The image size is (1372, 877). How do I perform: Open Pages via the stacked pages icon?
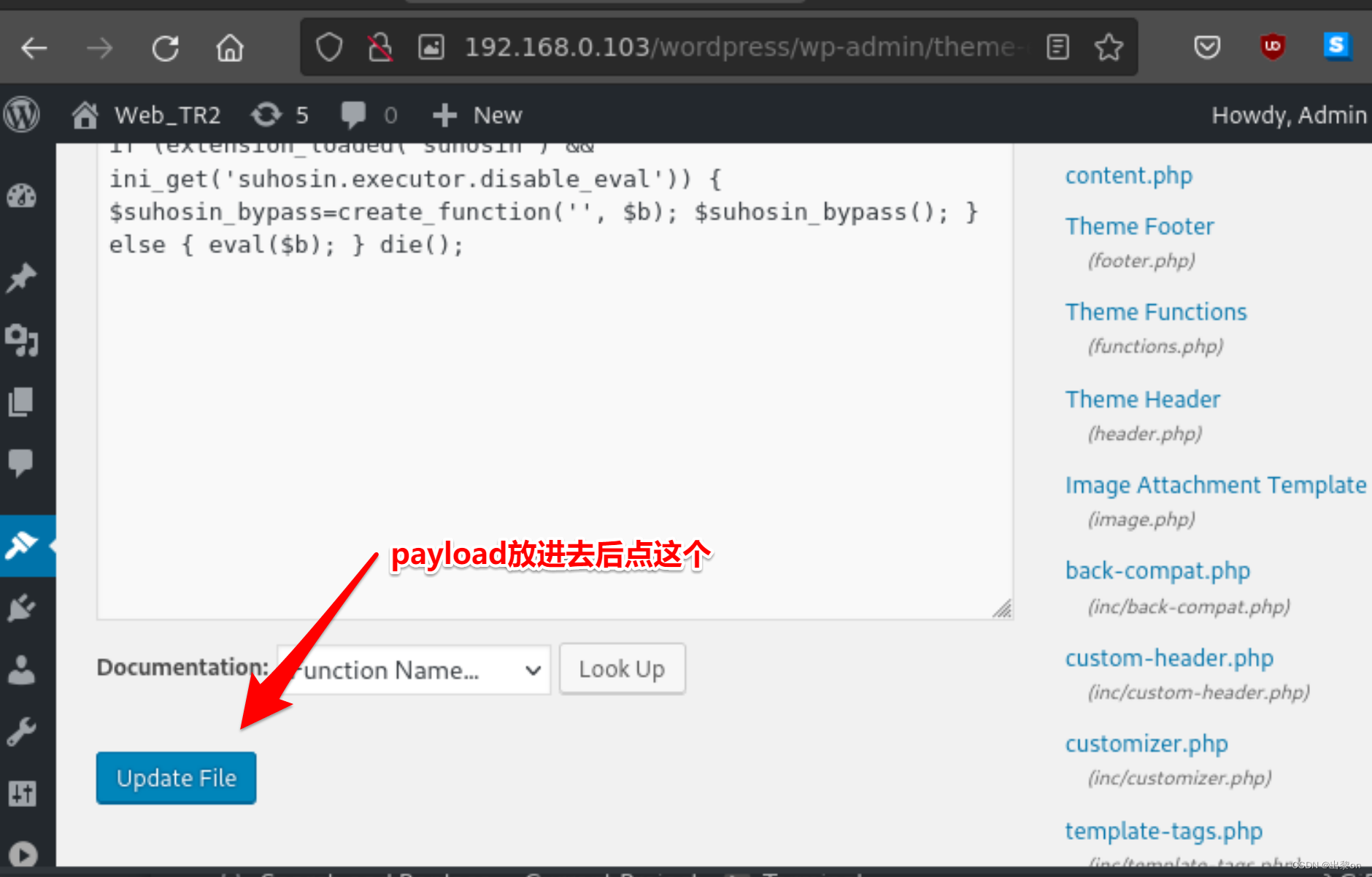21,402
